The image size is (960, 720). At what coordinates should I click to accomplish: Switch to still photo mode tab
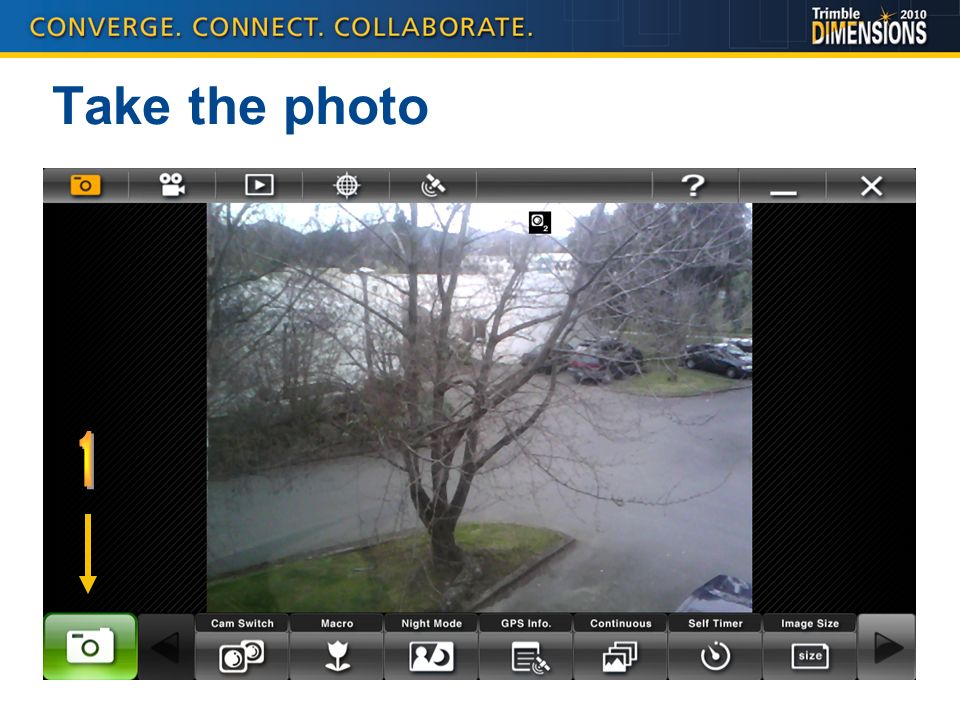(x=86, y=185)
